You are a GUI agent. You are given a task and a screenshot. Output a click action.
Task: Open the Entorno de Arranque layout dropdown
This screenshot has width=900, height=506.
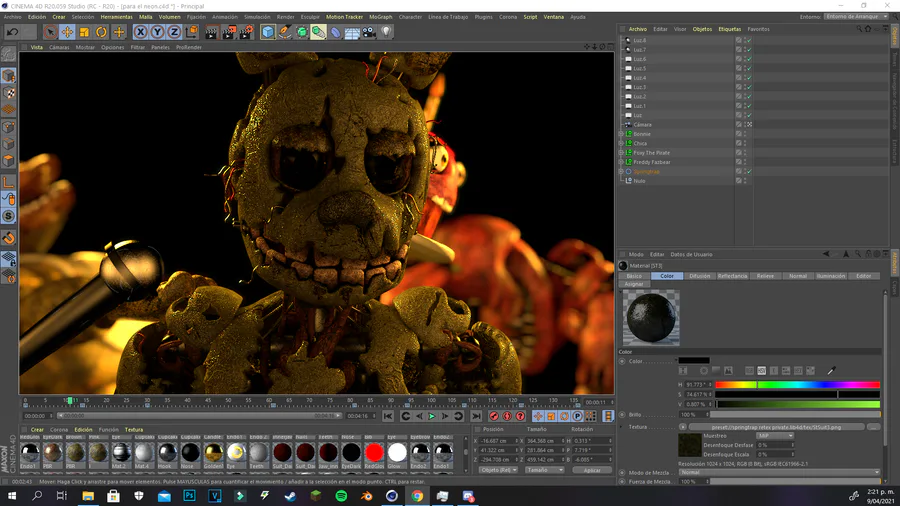click(x=855, y=17)
